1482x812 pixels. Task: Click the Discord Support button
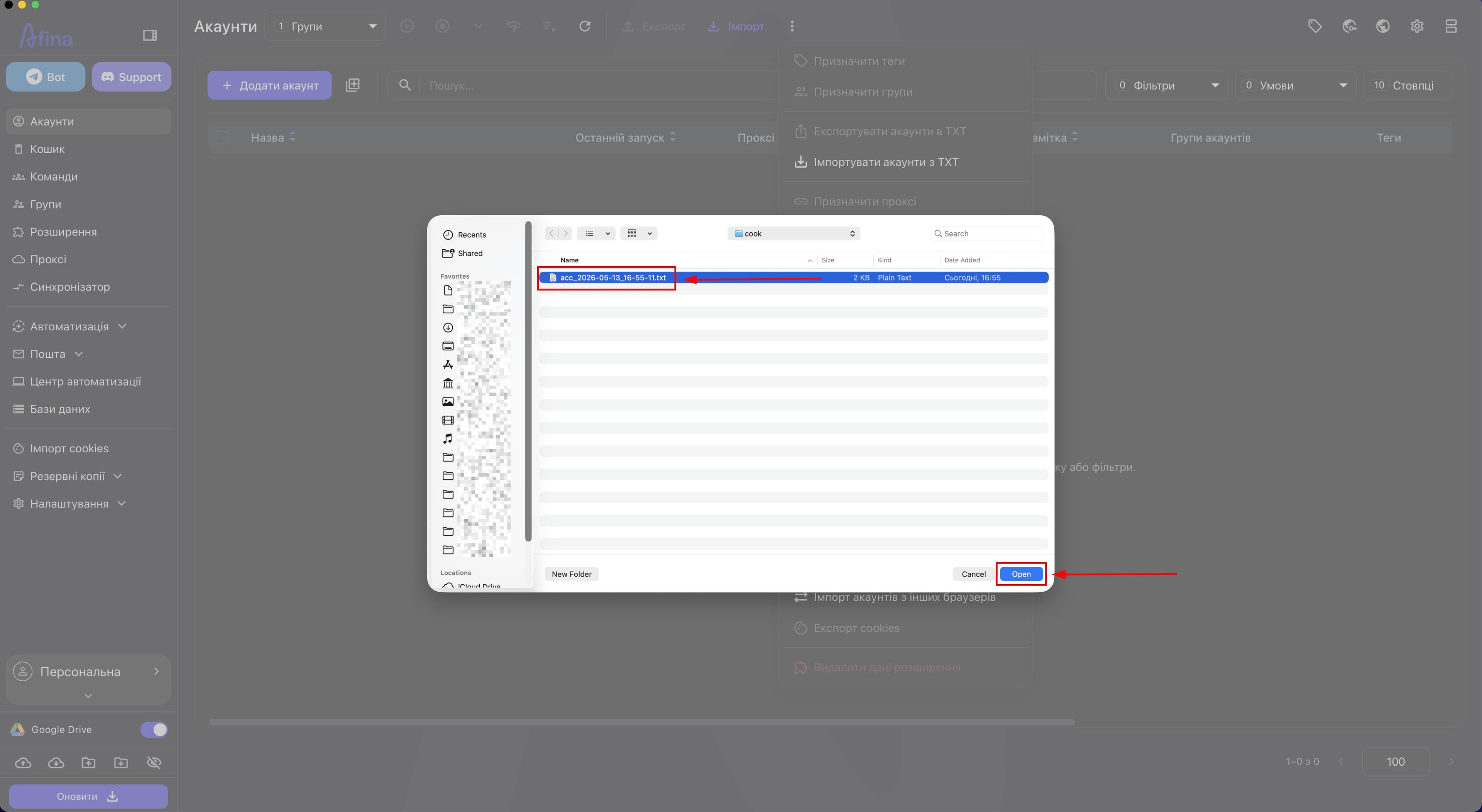(131, 77)
